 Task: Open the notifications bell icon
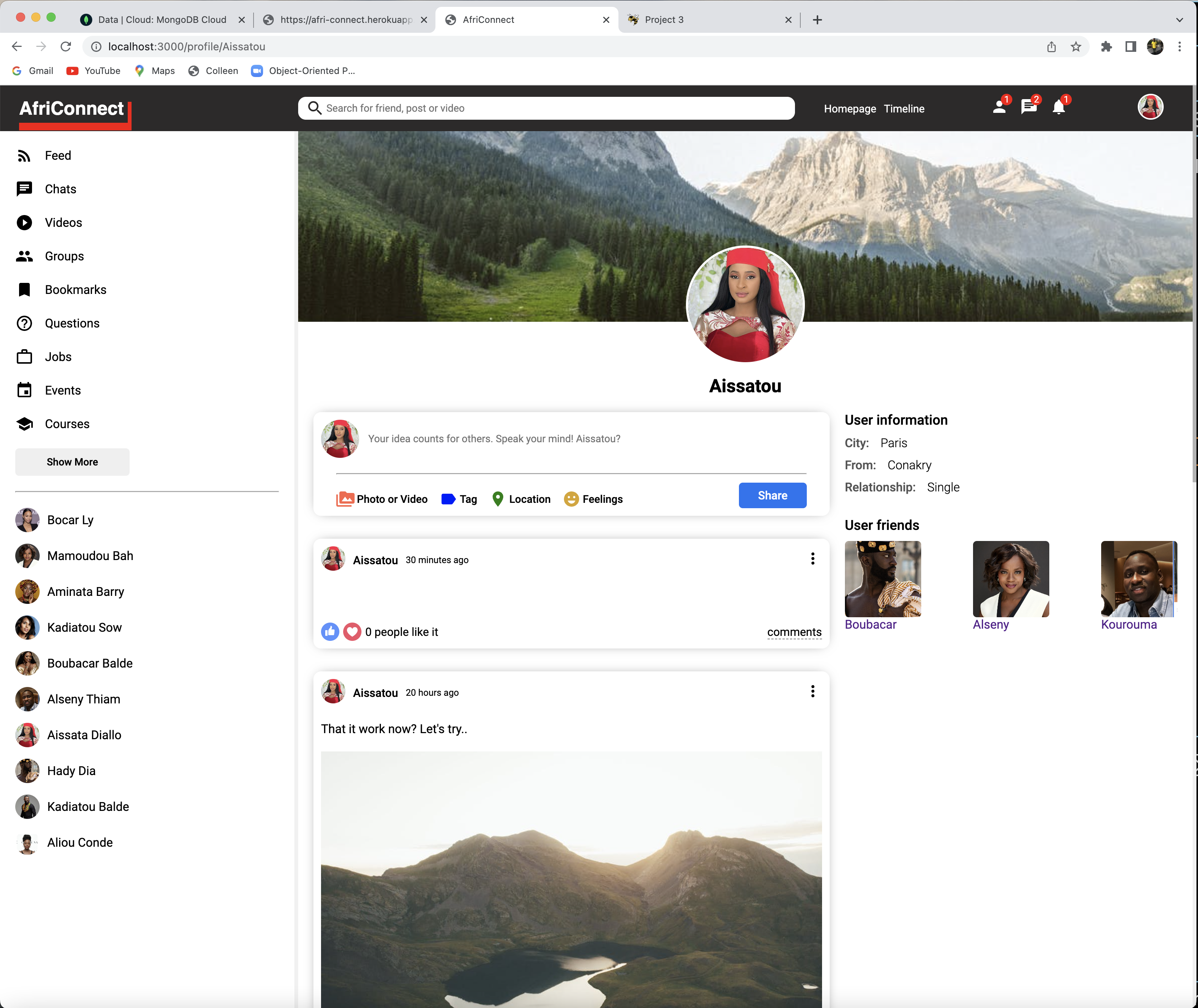click(1058, 107)
